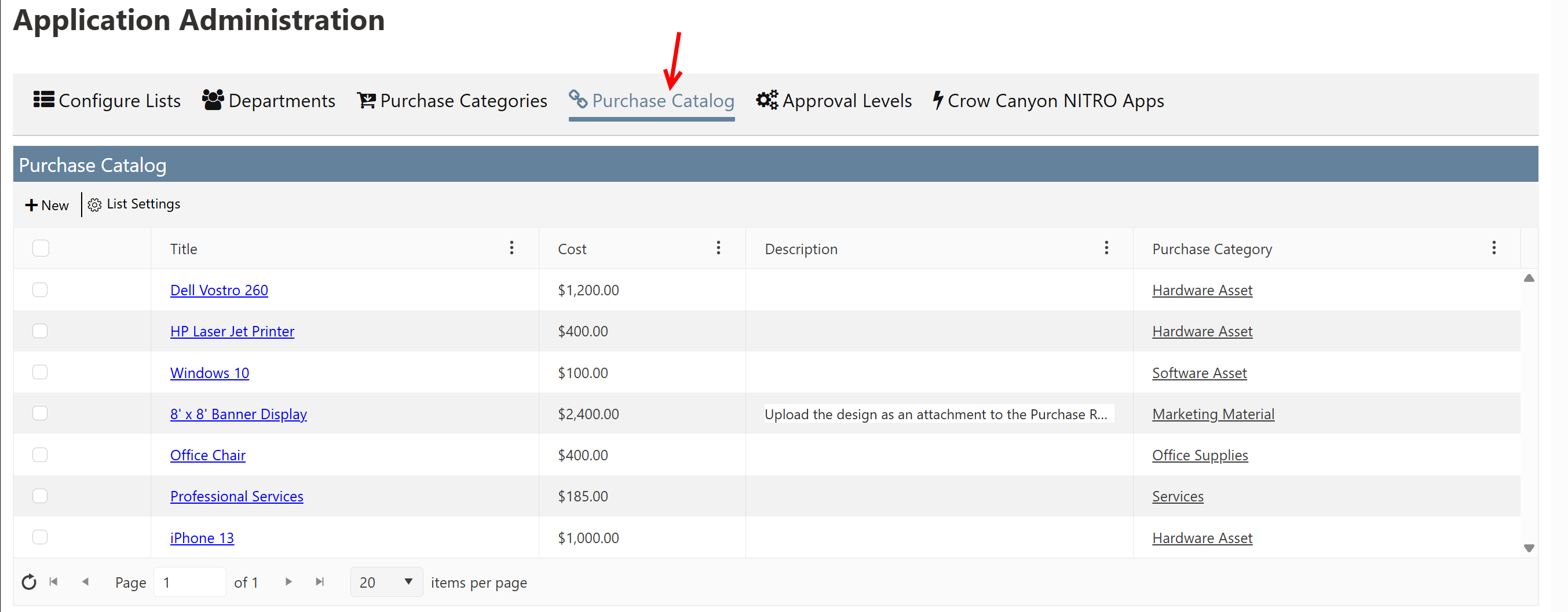Click the next page arrow icon
Image resolution: width=1568 pixels, height=612 pixels.
pyautogui.click(x=288, y=582)
